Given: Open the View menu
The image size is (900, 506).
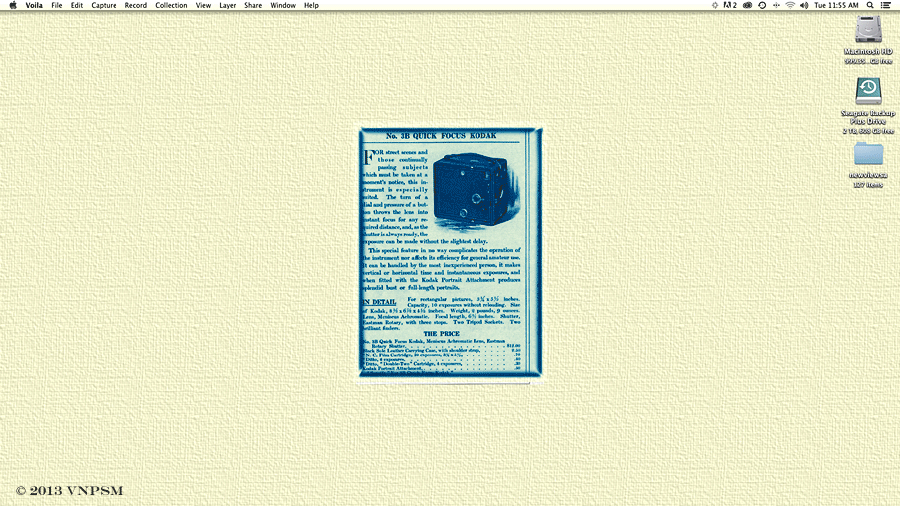Looking at the screenshot, I should pos(203,5).
